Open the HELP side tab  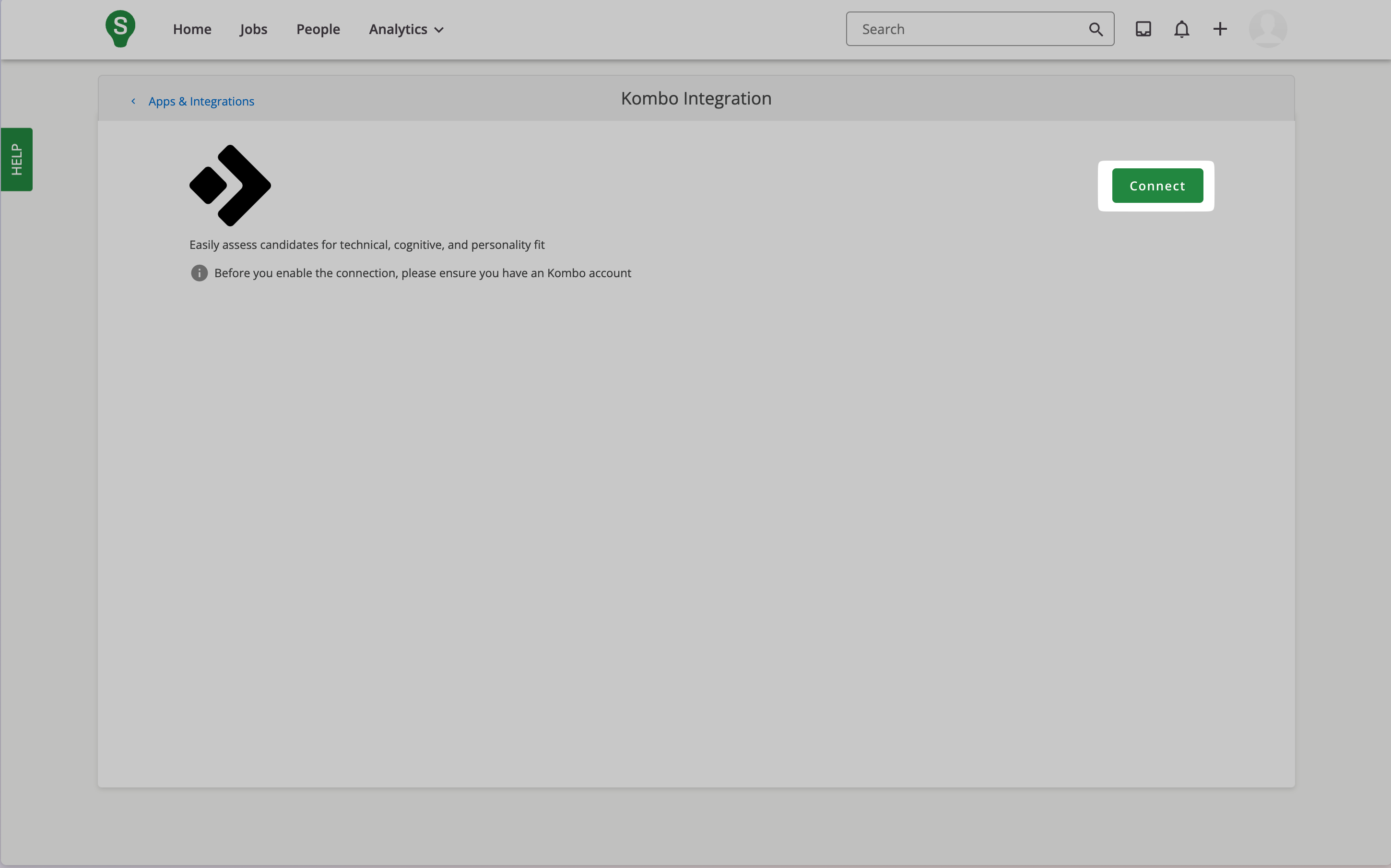coord(17,160)
